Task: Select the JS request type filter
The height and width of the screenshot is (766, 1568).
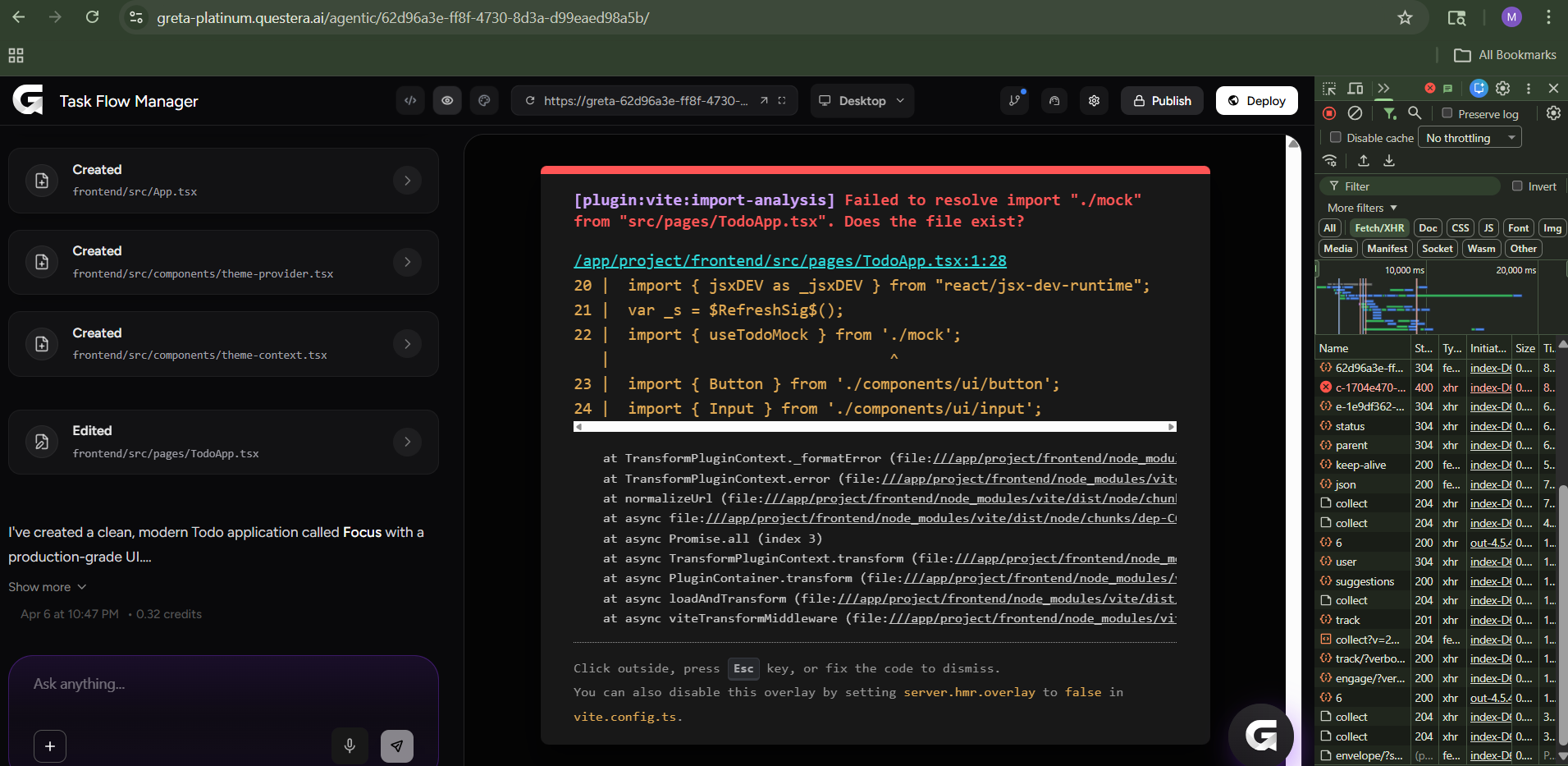Action: 1488,228
